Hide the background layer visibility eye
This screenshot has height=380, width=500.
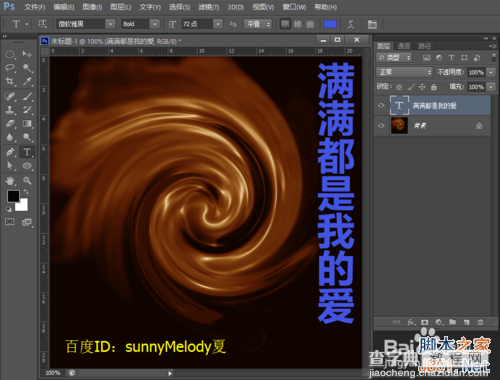(x=381, y=125)
